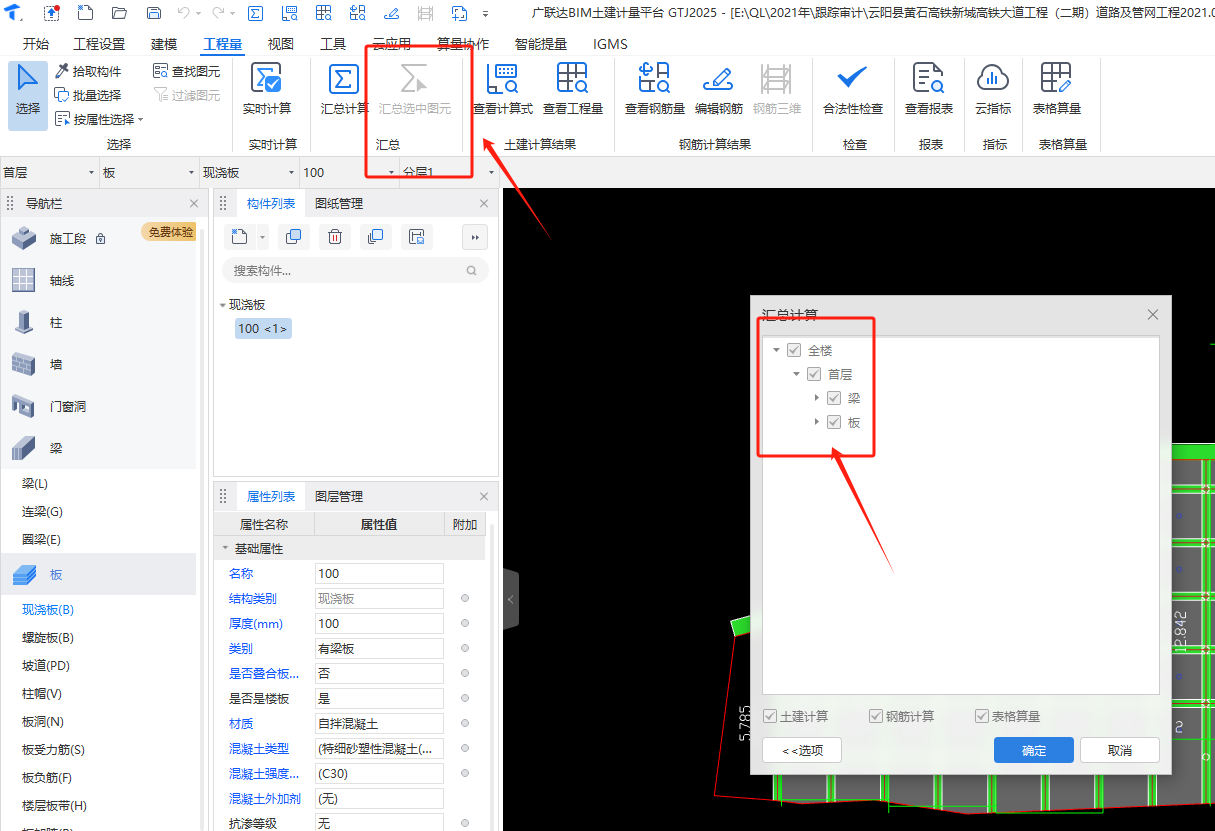The height and width of the screenshot is (831, 1215).
Task: Click 取消 in the 汇总计算 dialog
Action: [1120, 750]
